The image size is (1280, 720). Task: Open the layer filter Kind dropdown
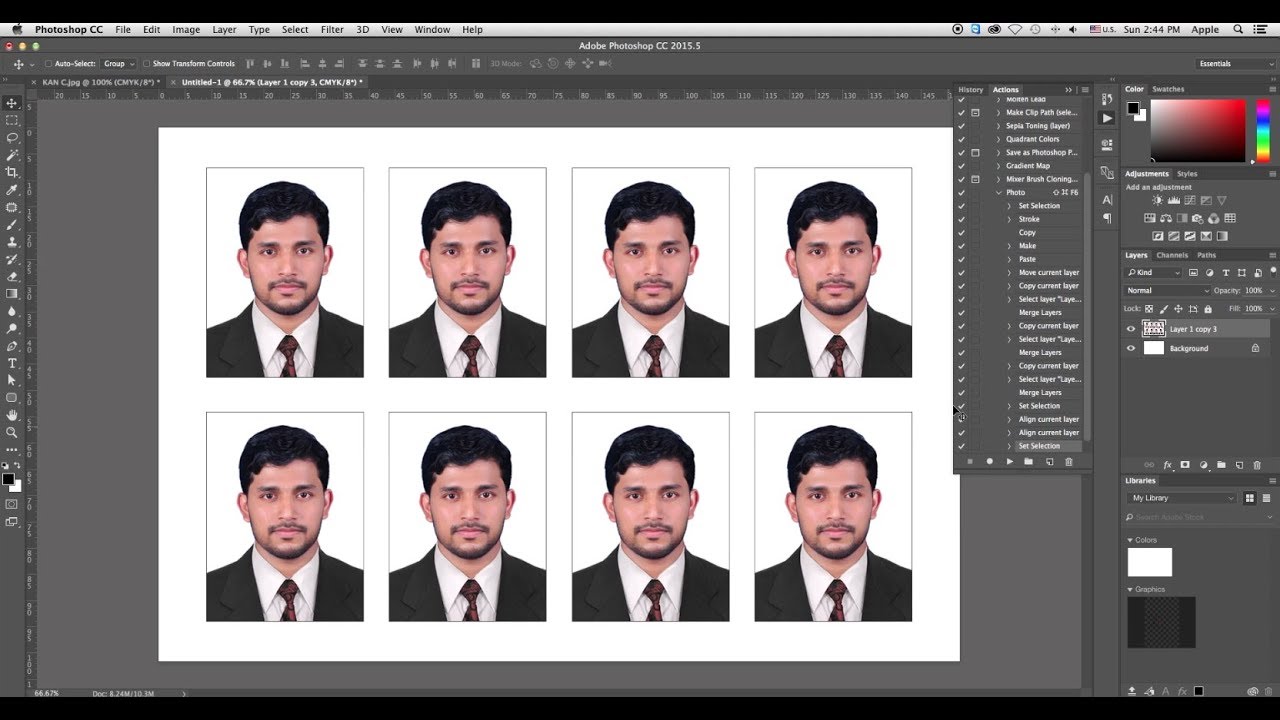coord(1154,272)
